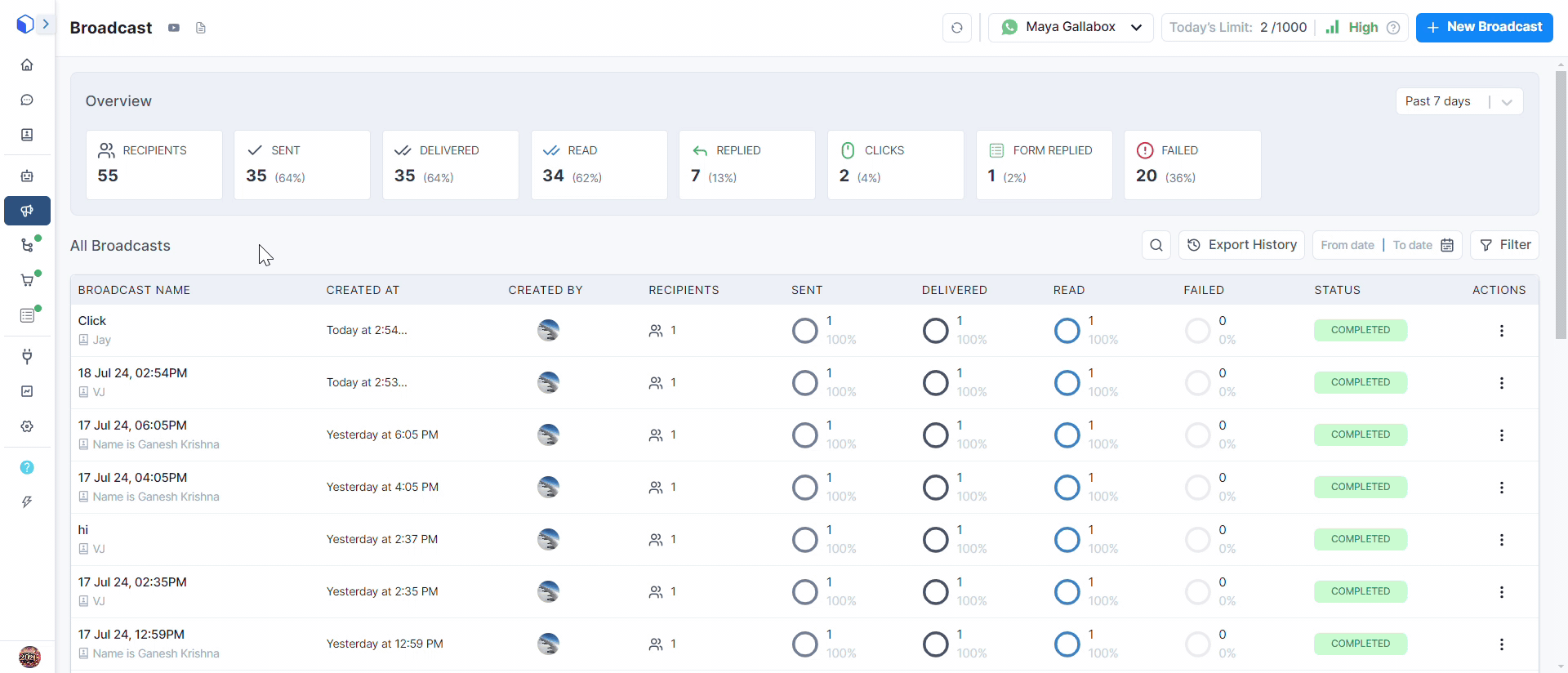
Task: Open the shopping cart icon in sidebar
Action: 27,280
